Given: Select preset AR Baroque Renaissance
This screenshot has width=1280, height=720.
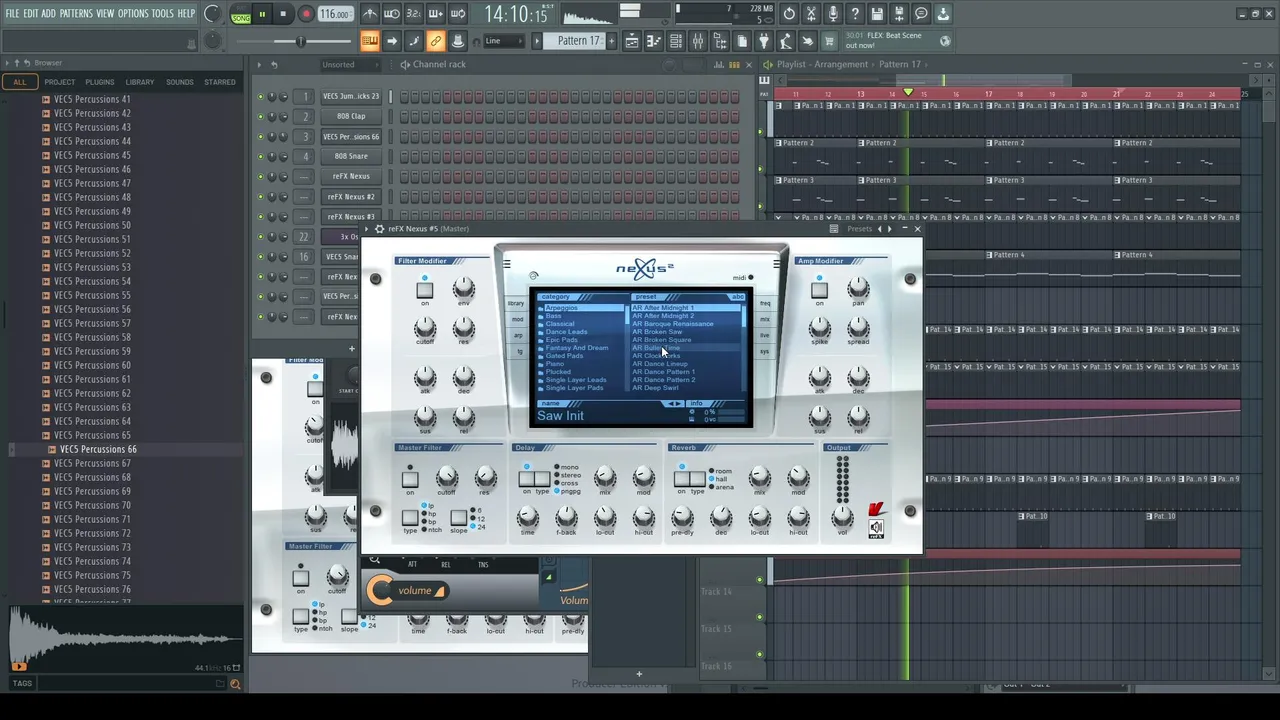Looking at the screenshot, I should coord(673,324).
